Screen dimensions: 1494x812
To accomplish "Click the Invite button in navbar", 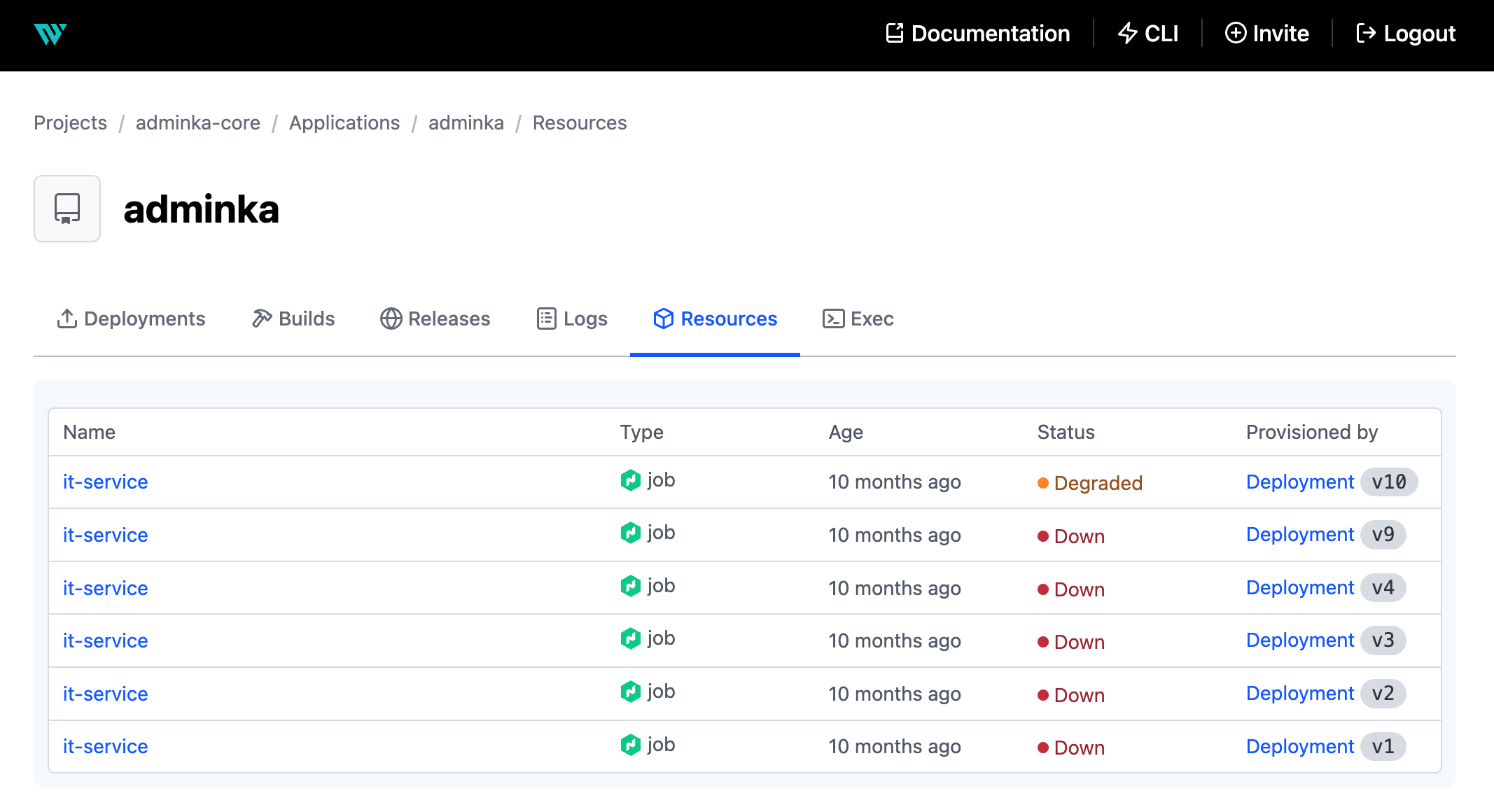I will 1267,32.
